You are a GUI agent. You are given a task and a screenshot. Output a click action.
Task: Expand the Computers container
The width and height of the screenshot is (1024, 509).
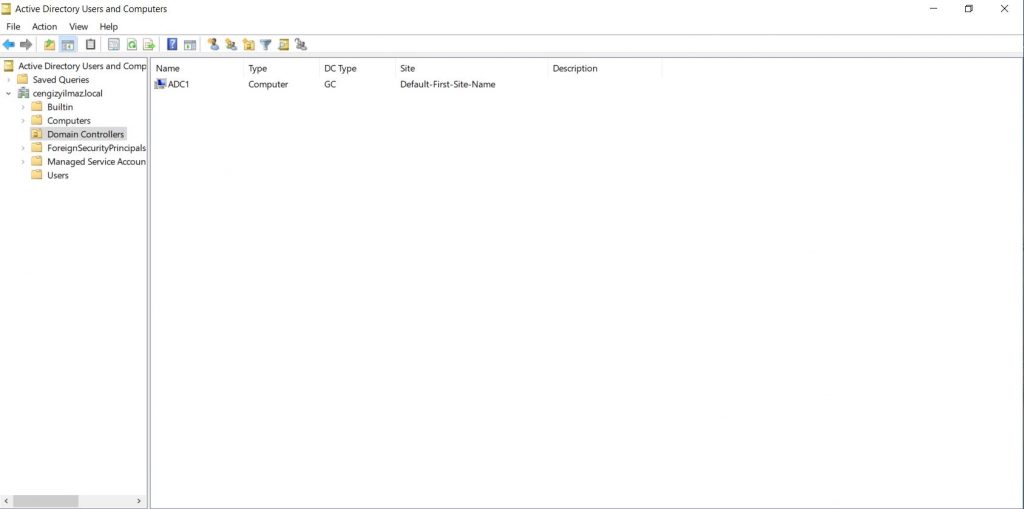point(23,121)
